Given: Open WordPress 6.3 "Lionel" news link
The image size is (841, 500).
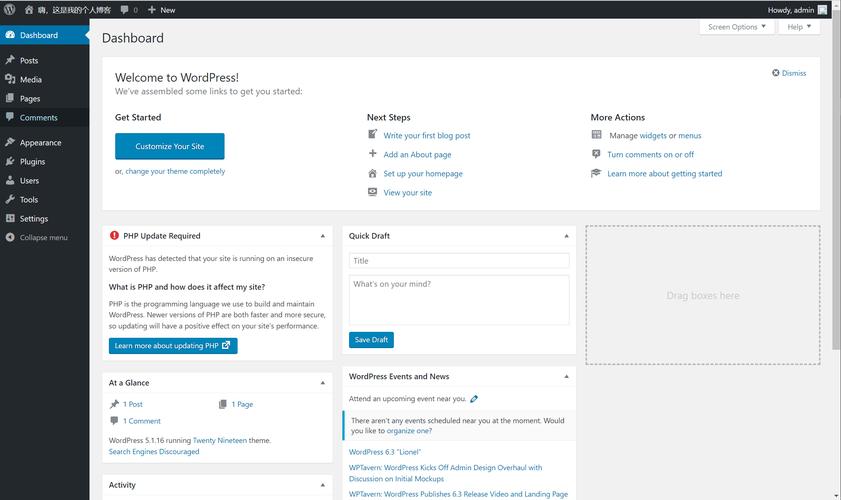Looking at the screenshot, I should tap(385, 452).
